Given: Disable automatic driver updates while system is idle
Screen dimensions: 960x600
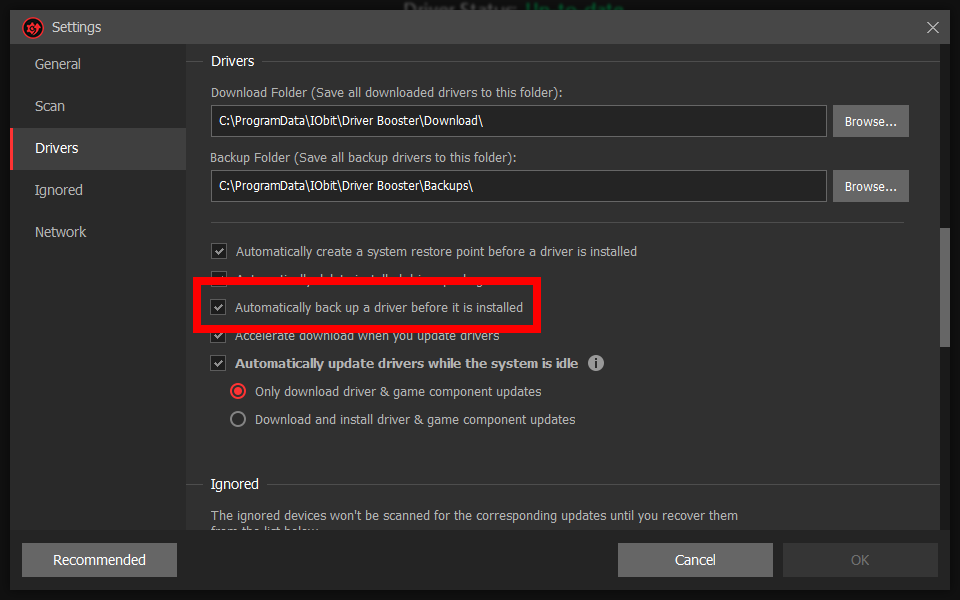Looking at the screenshot, I should tap(218, 363).
